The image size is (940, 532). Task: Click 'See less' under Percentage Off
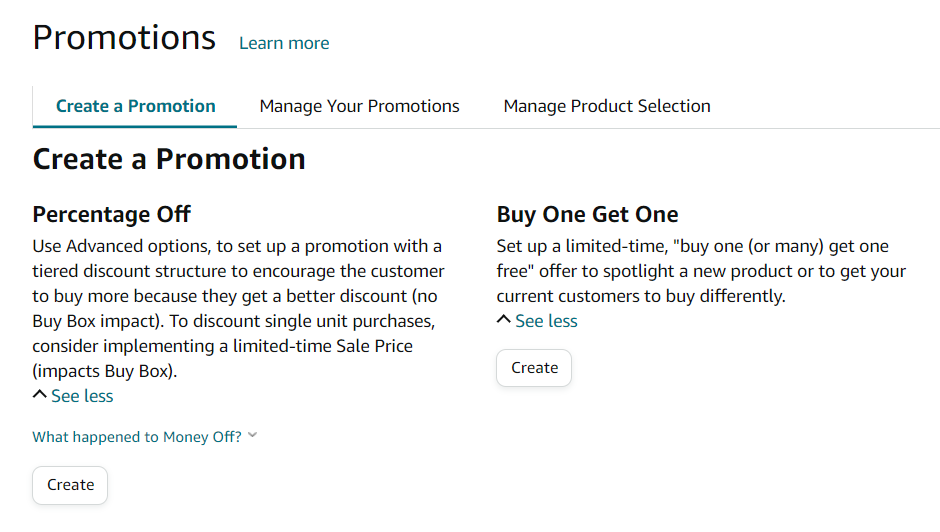point(82,396)
